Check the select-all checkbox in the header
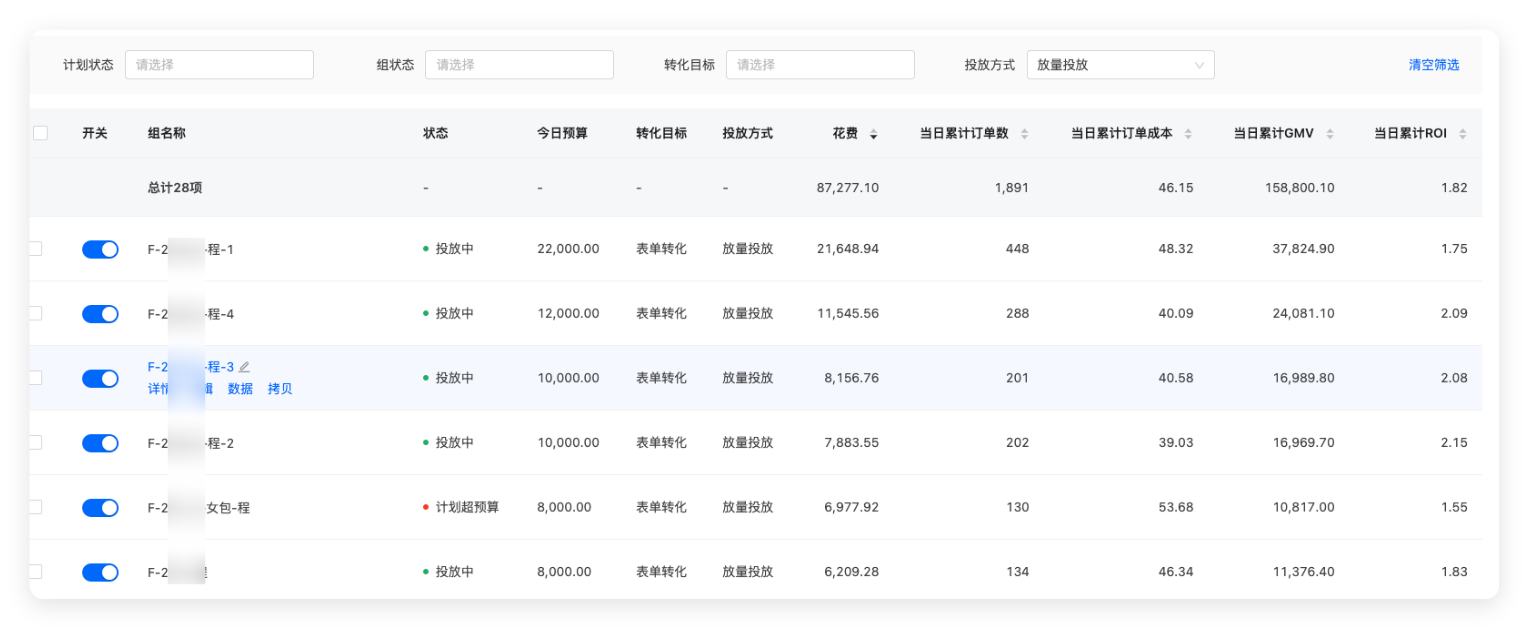 [x=41, y=131]
